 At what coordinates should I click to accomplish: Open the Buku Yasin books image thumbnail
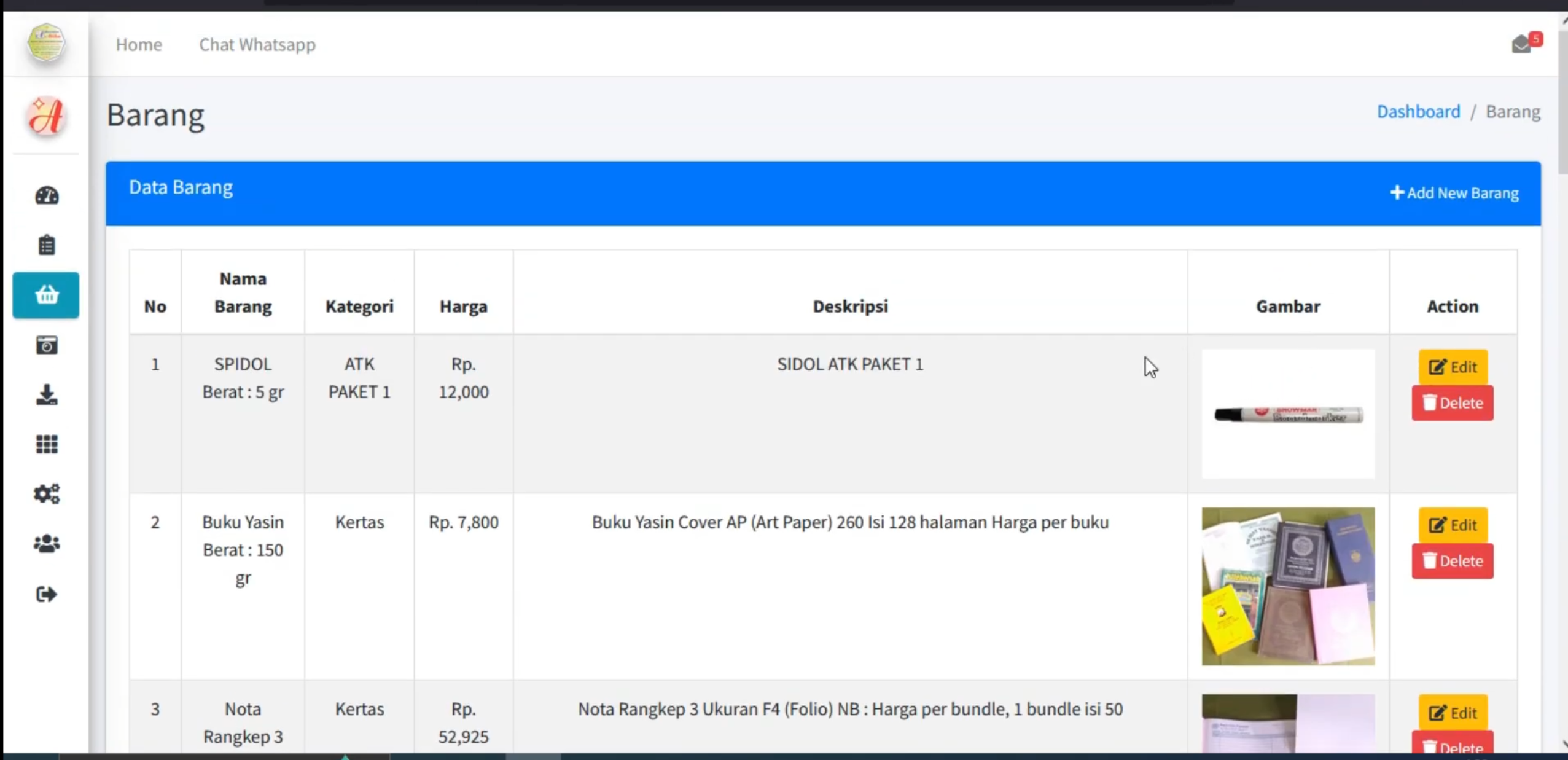tap(1288, 586)
